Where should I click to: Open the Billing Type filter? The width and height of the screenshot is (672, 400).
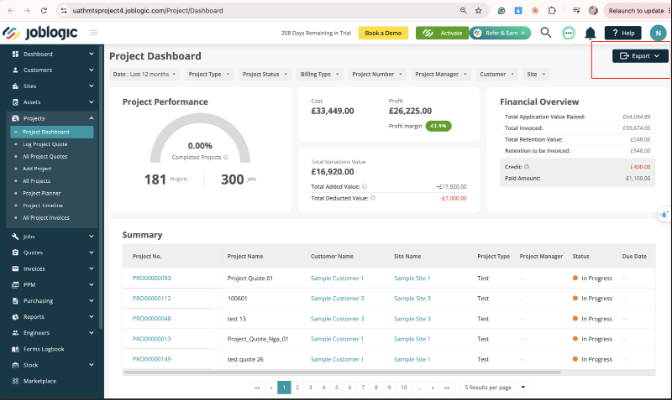coord(320,74)
